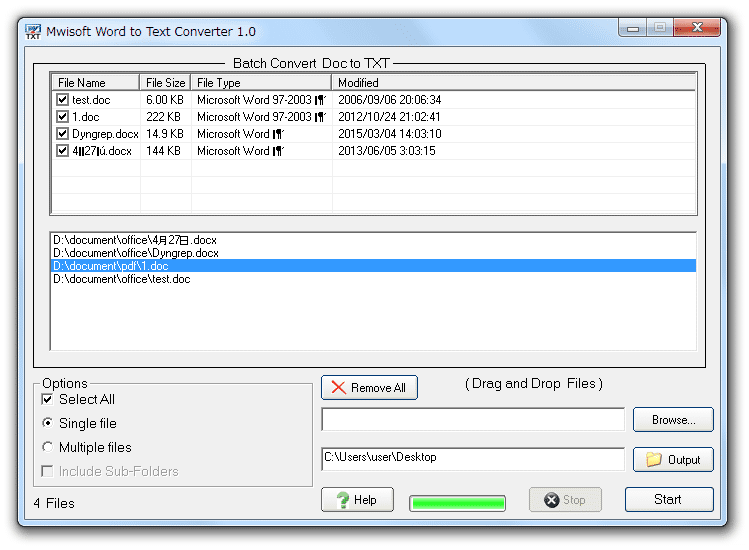Sort by the File Size column header
The width and height of the screenshot is (749, 550).
[165, 83]
